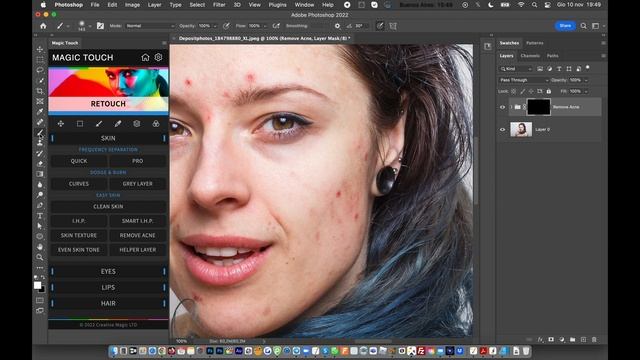Open Pass Through blend mode dropdown
640x360 pixels.
(x=524, y=80)
